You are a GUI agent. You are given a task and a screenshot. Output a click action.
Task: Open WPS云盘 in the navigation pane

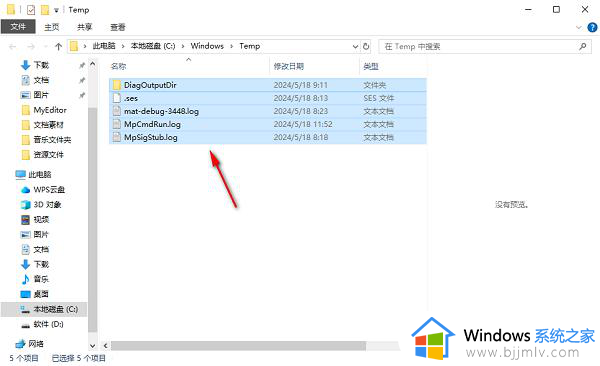(49, 190)
